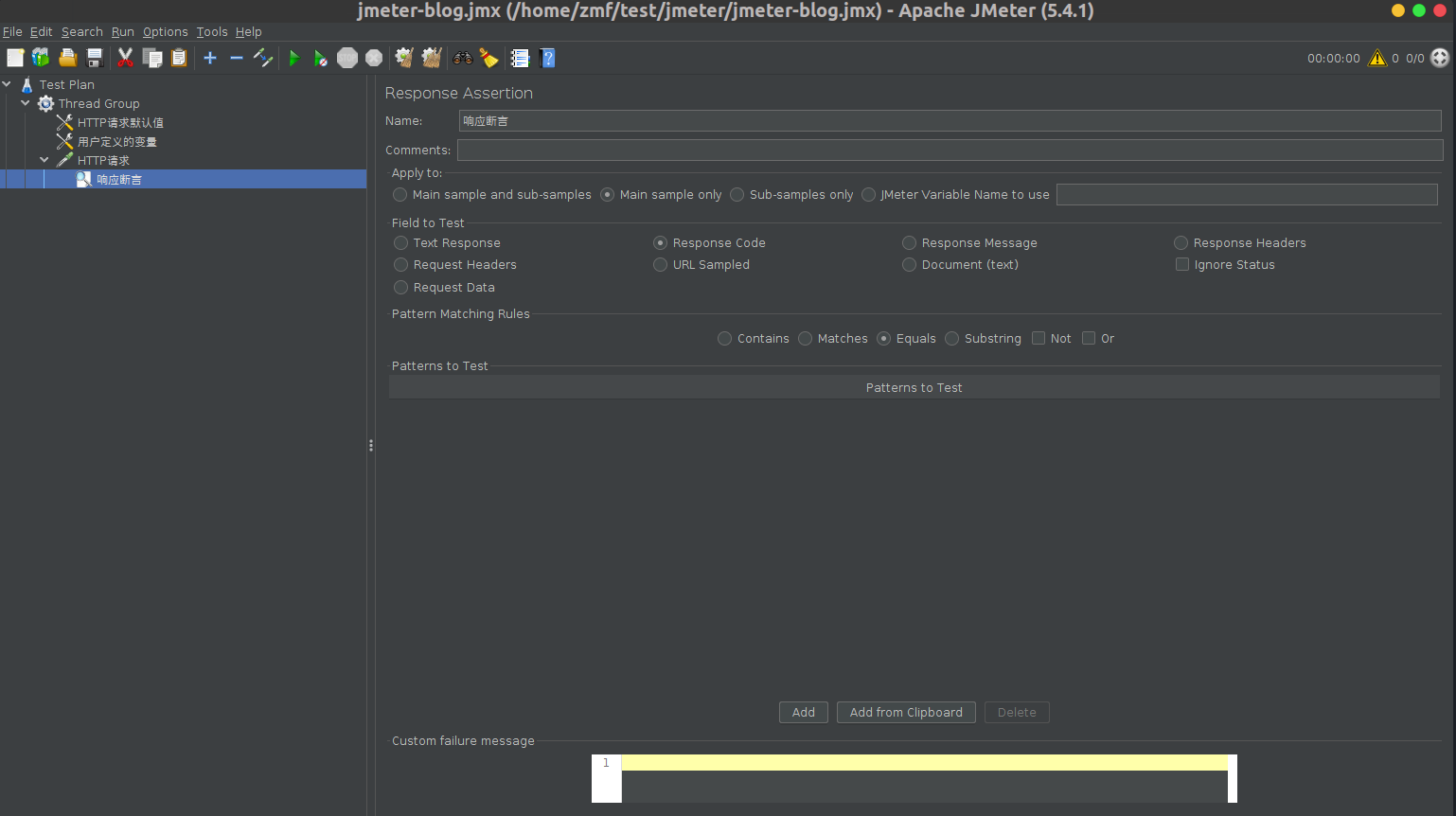
Task: Click the Cut scissors icon
Action: coord(125,58)
